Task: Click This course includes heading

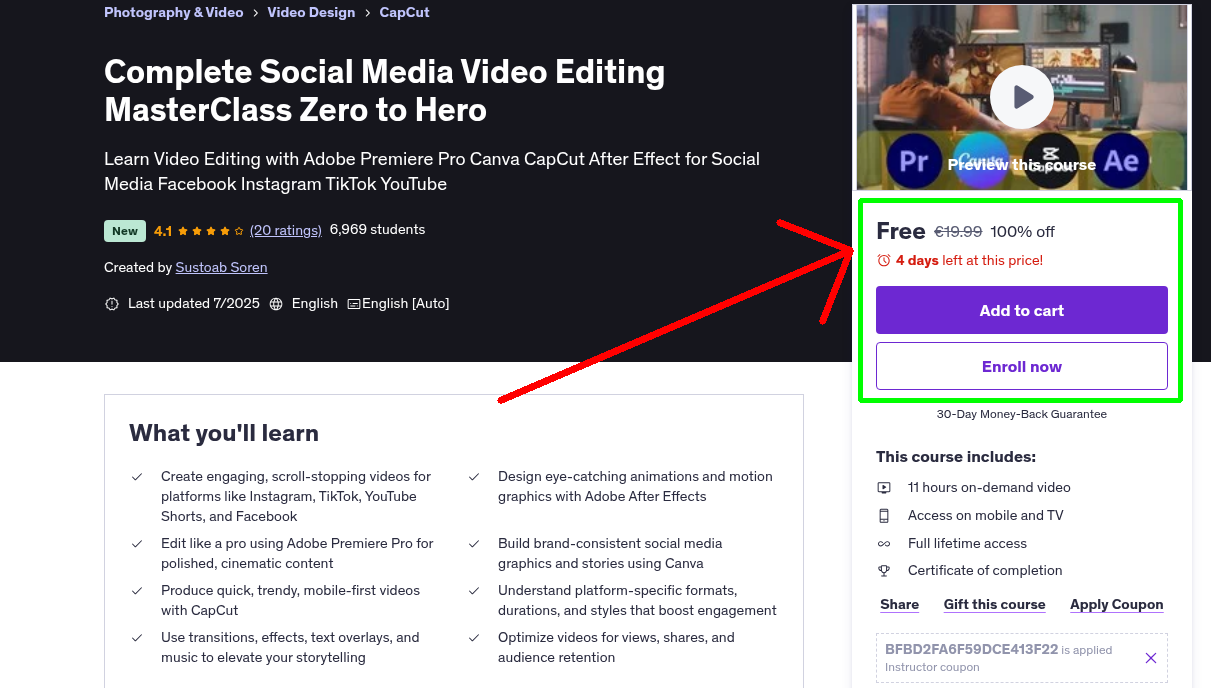Action: coord(956,457)
